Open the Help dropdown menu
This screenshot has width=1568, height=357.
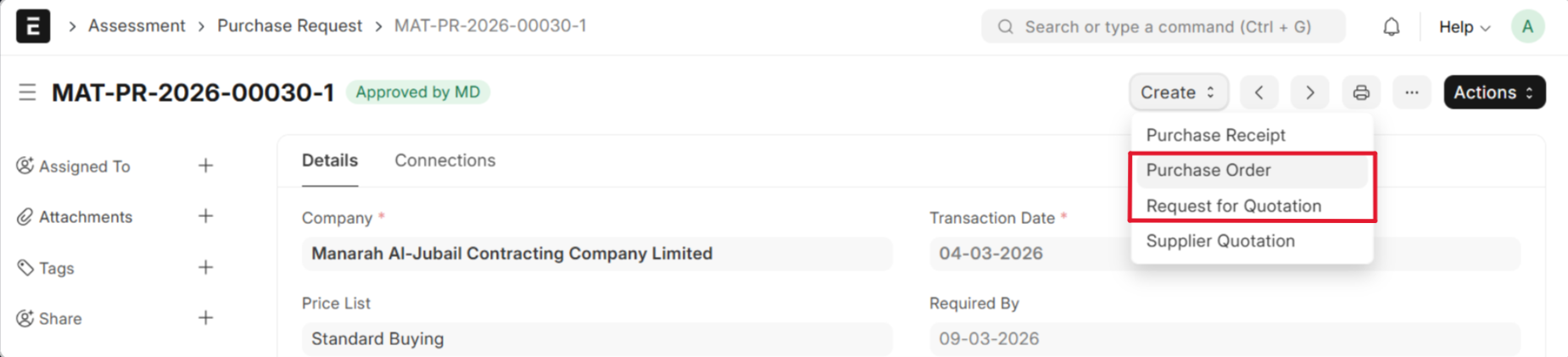[1464, 27]
